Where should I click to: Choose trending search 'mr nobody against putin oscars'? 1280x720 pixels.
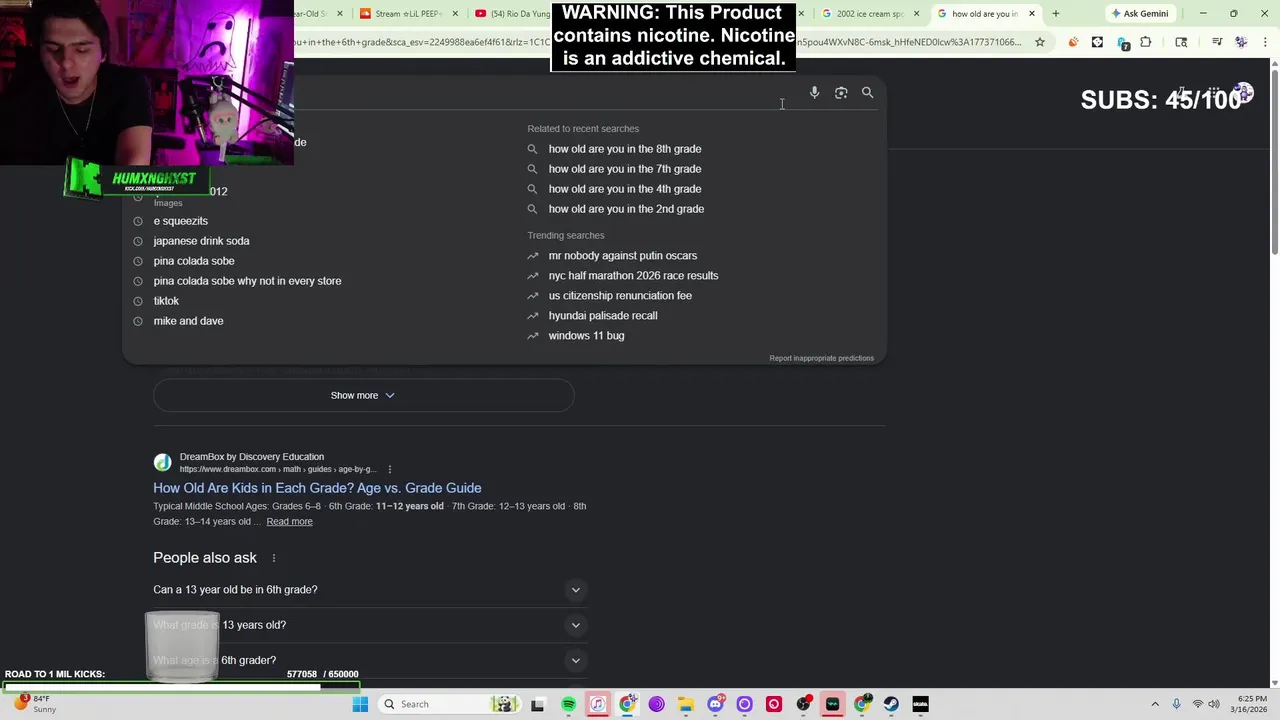622,256
